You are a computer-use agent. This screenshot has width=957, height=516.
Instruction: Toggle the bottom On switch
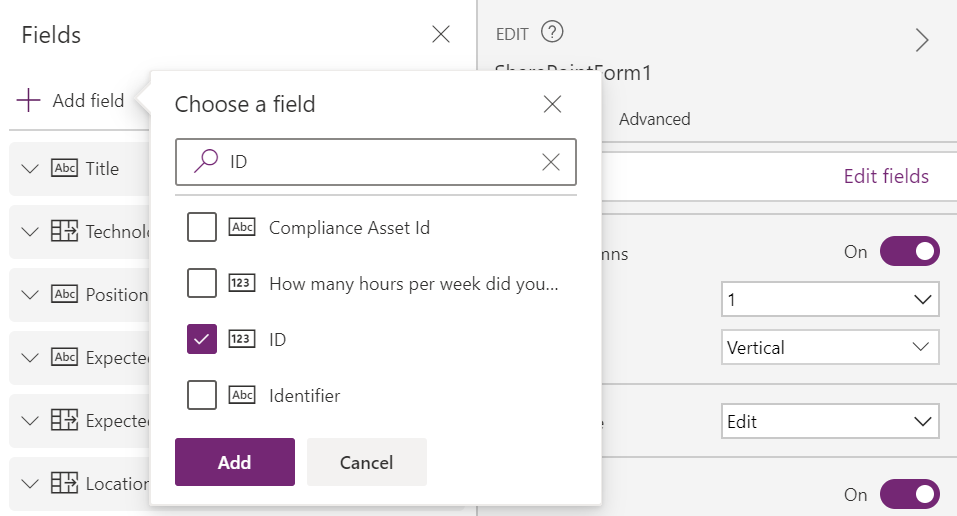click(909, 494)
